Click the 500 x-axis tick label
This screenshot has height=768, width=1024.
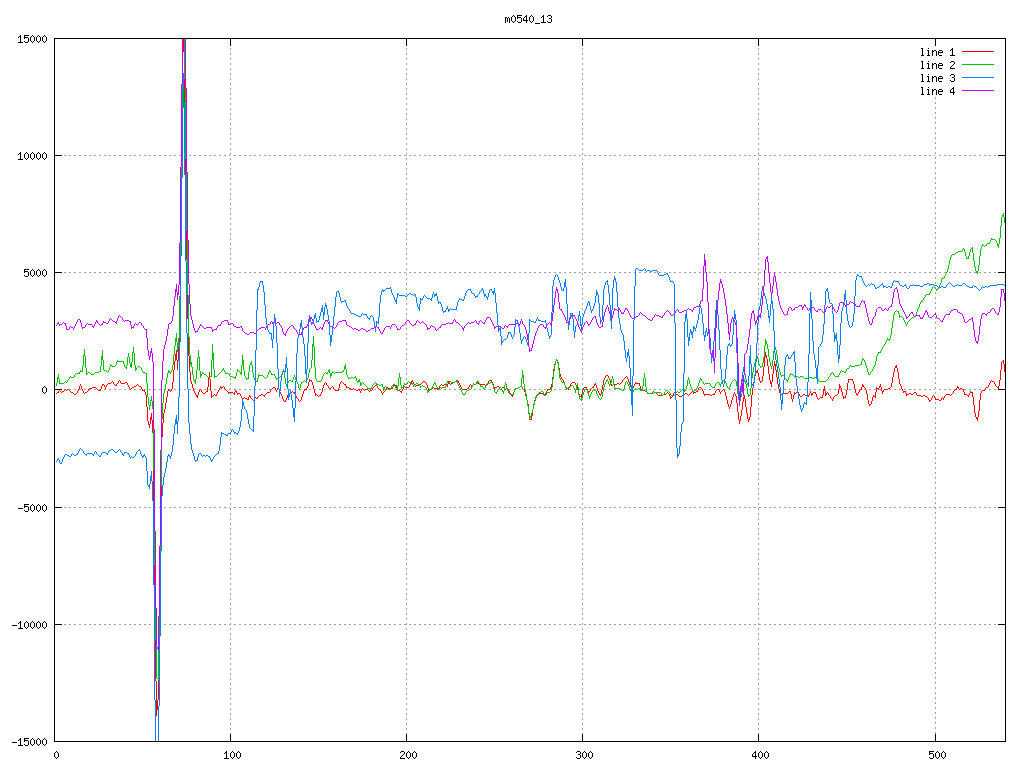click(935, 755)
